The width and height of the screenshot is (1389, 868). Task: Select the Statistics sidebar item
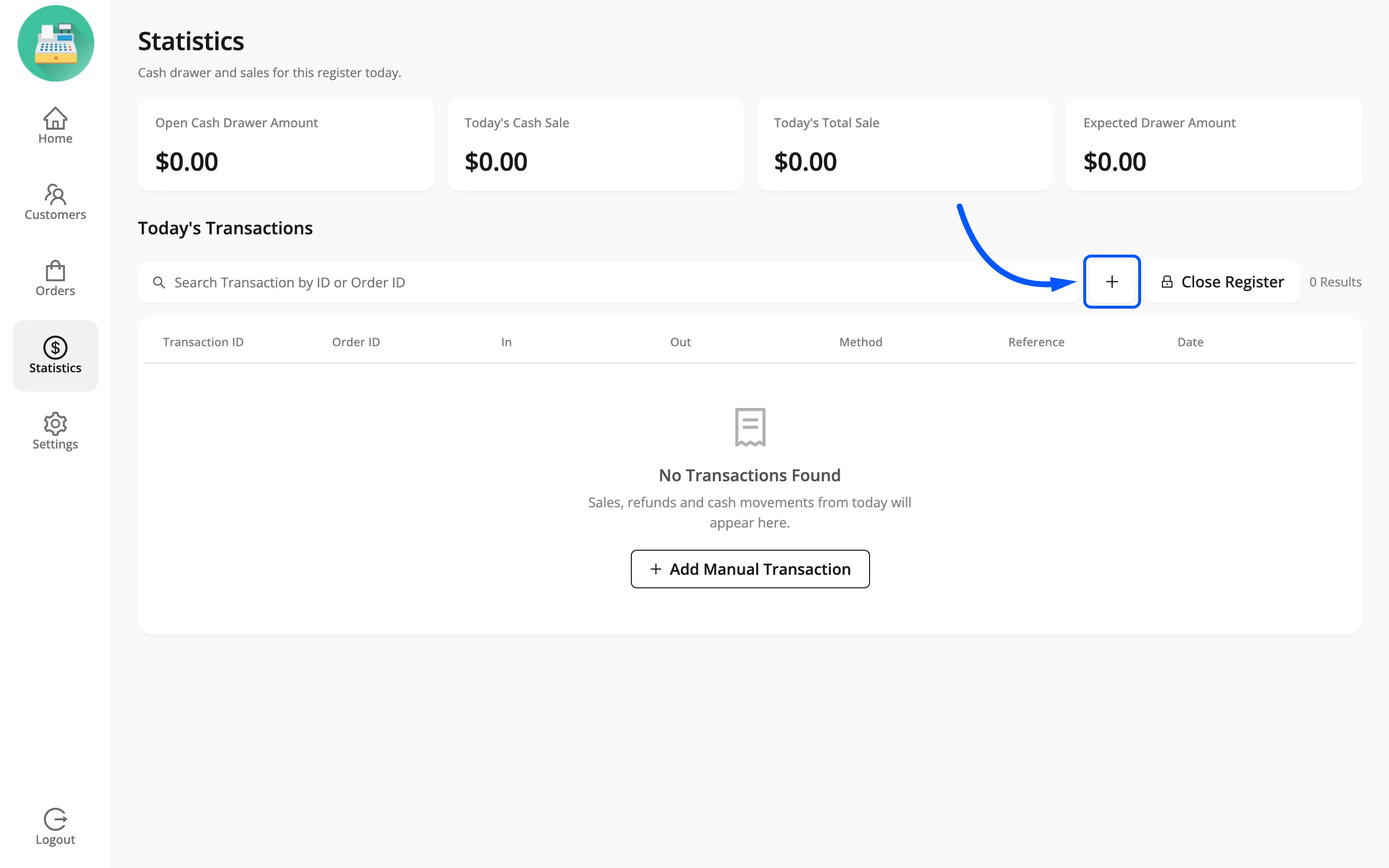55,355
